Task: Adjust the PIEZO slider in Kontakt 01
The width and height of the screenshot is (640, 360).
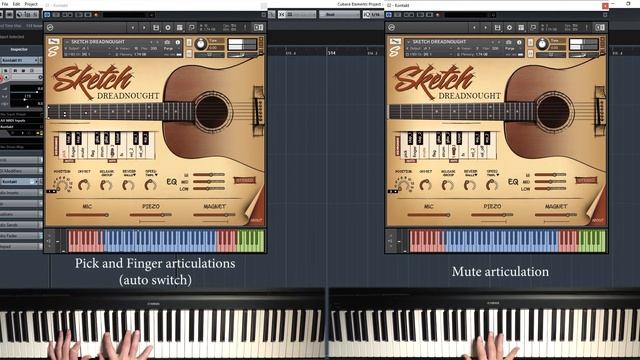Action: pos(151,215)
